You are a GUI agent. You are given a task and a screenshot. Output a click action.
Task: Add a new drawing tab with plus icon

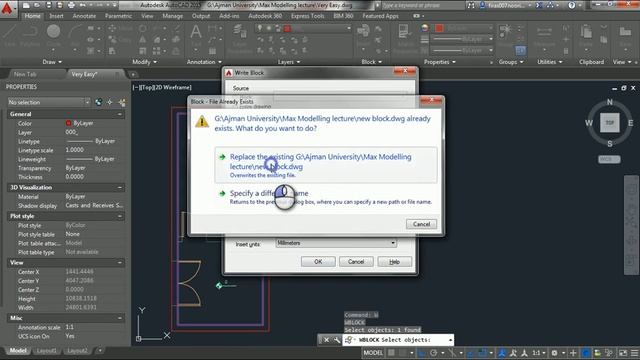(x=133, y=74)
